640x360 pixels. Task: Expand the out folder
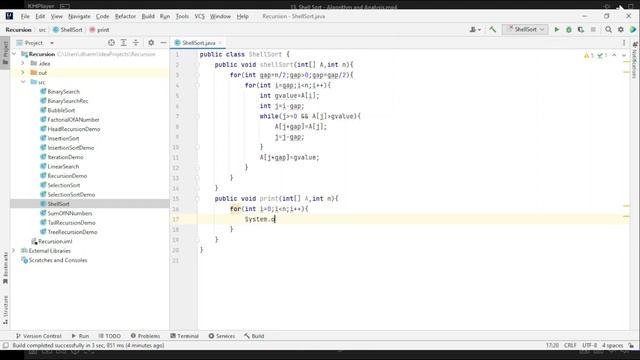pos(23,73)
